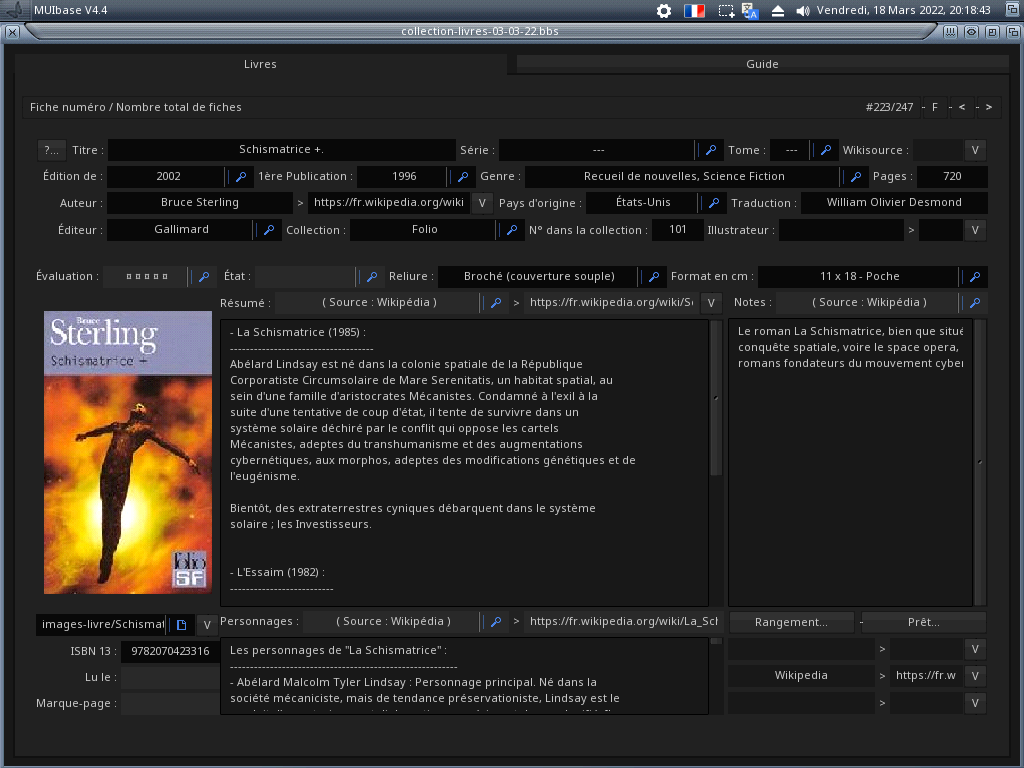Viewport: 1024px width, 768px height.
Task: Click the Marque-page field
Action: [x=170, y=703]
